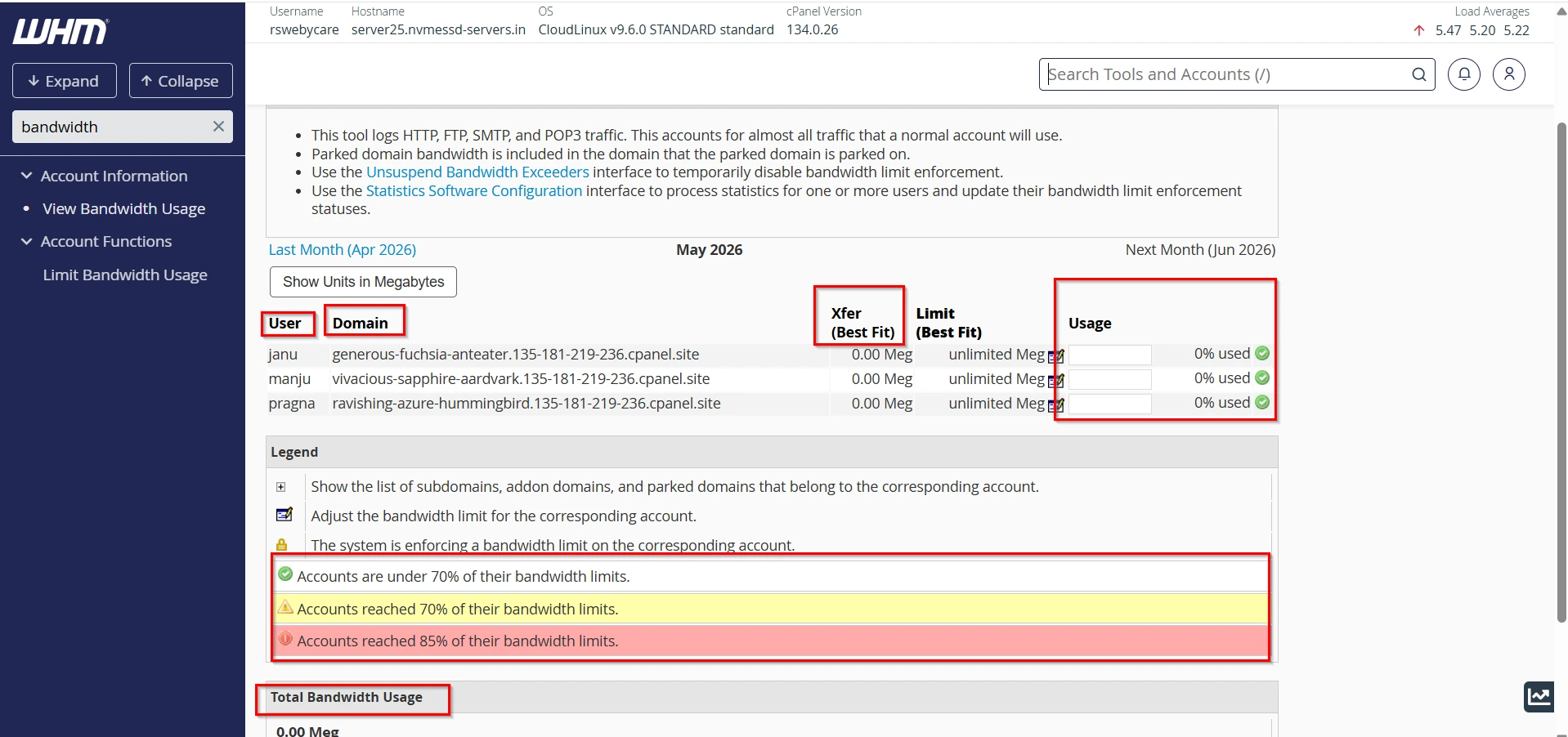Click the search magnifier icon
1568x737 pixels.
1419,74
